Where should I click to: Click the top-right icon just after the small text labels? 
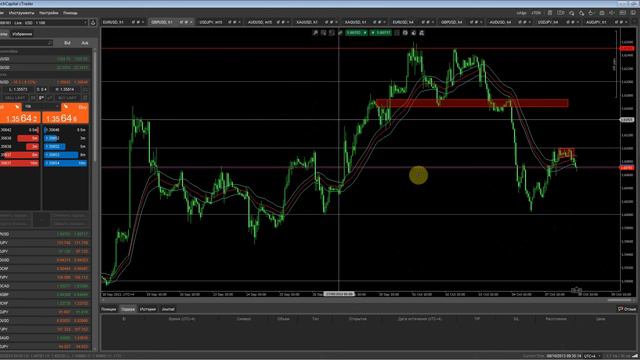coord(550,13)
